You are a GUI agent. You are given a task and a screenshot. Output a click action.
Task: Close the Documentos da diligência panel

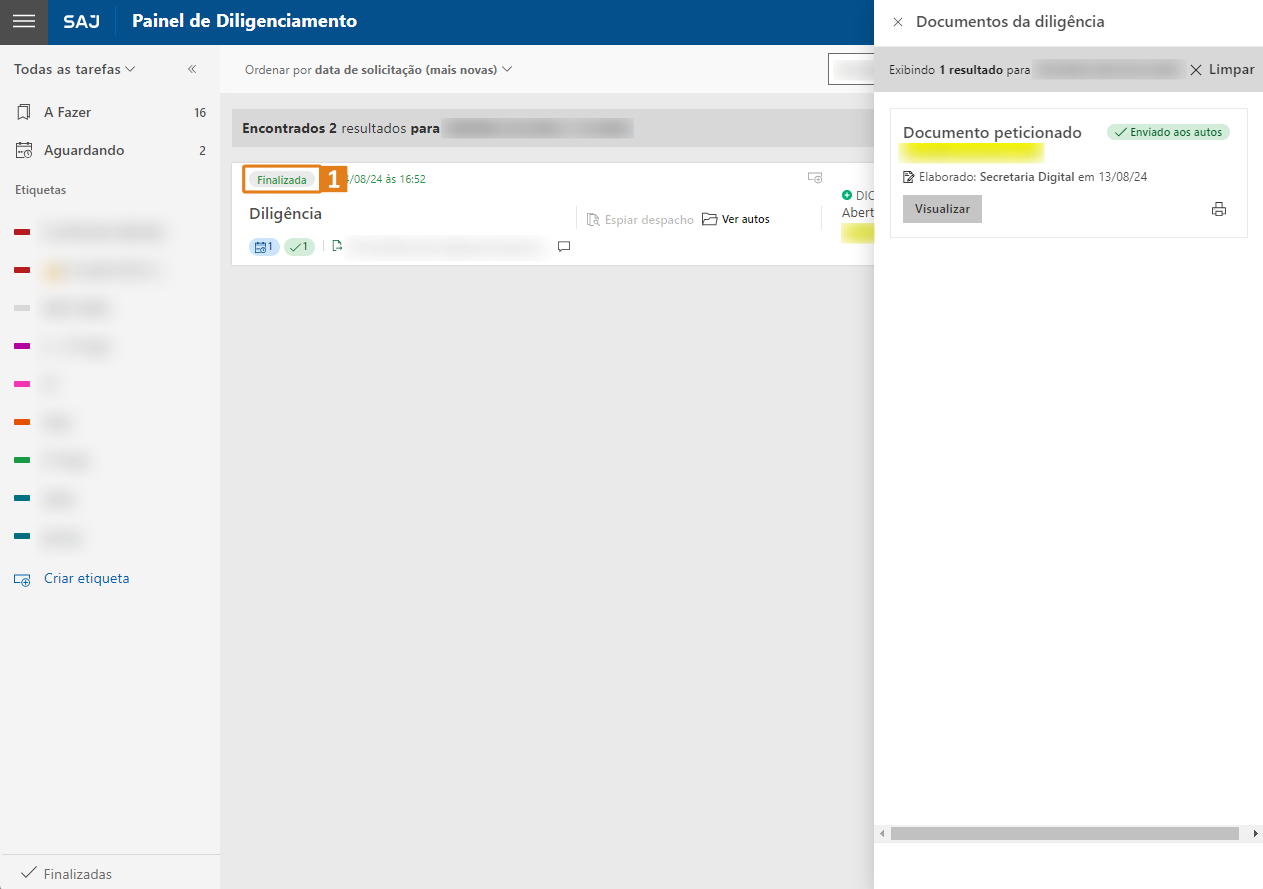click(897, 22)
